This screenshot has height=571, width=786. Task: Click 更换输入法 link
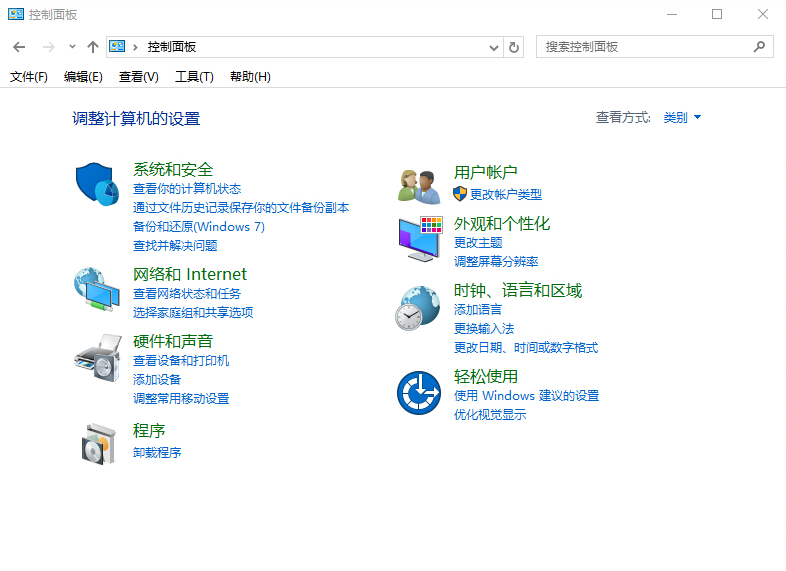484,329
